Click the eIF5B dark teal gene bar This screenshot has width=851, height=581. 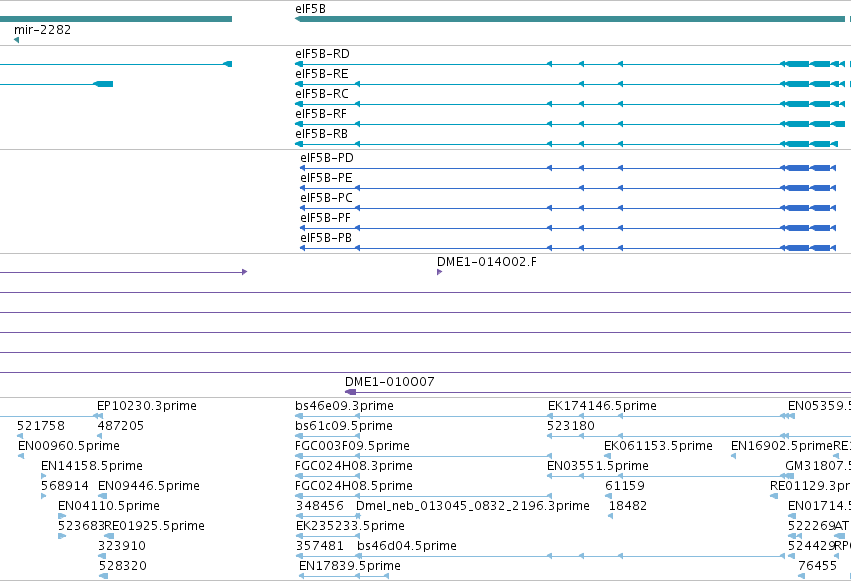coord(570,19)
